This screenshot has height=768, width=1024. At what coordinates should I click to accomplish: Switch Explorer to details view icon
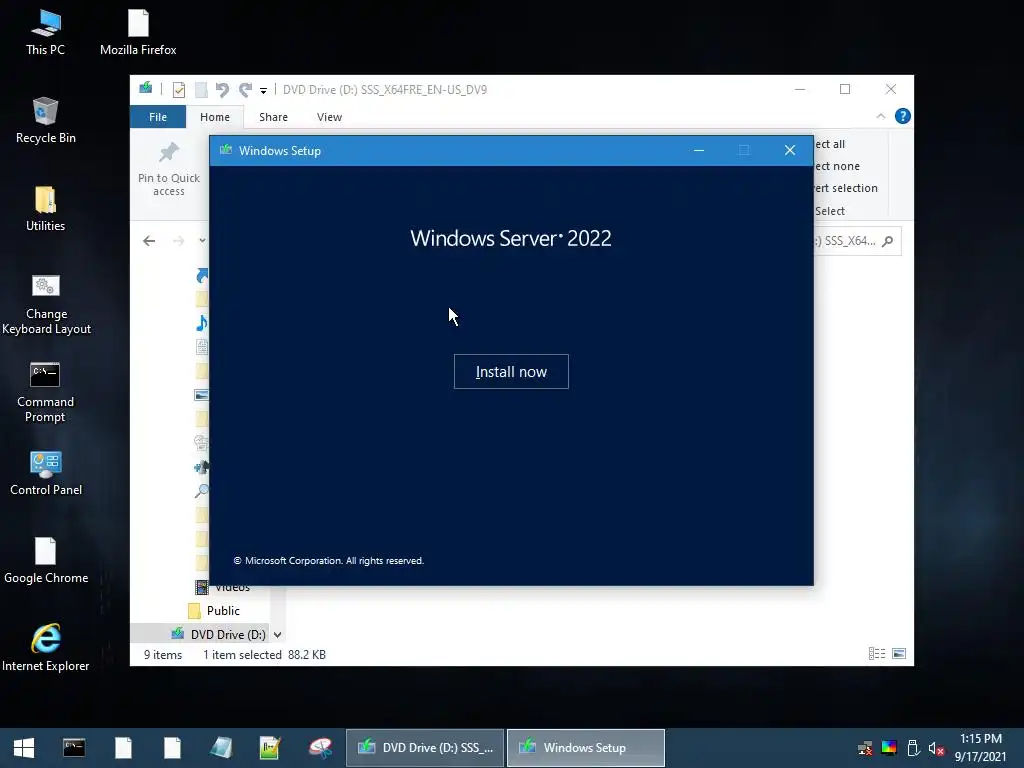877,654
